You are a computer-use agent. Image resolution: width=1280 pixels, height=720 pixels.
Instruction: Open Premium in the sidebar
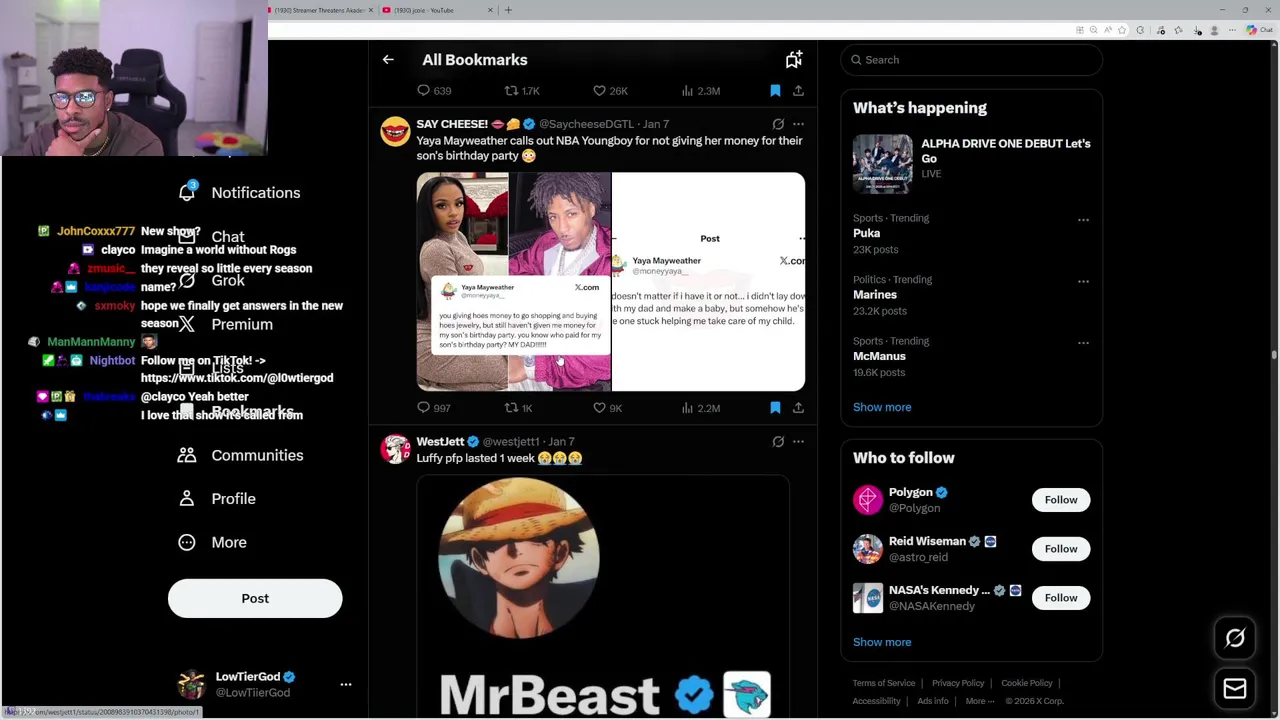(226, 324)
